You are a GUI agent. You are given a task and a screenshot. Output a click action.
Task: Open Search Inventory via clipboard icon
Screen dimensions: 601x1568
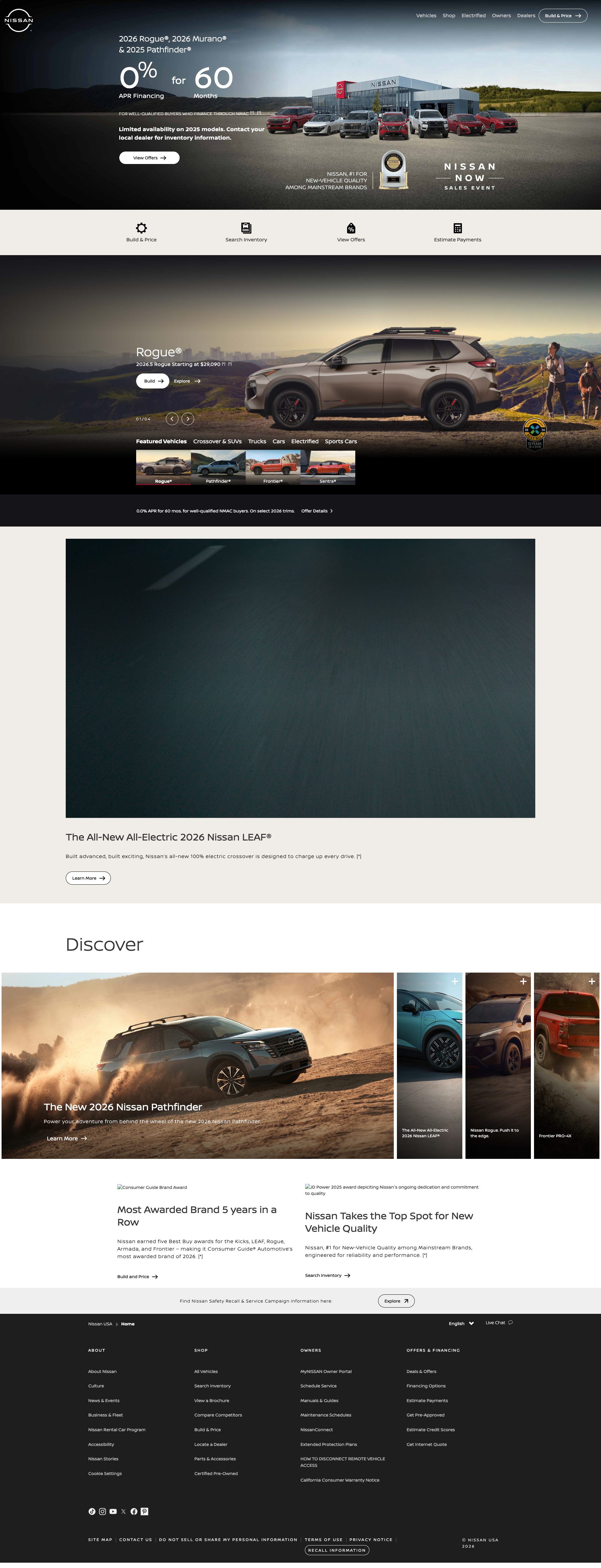[246, 228]
